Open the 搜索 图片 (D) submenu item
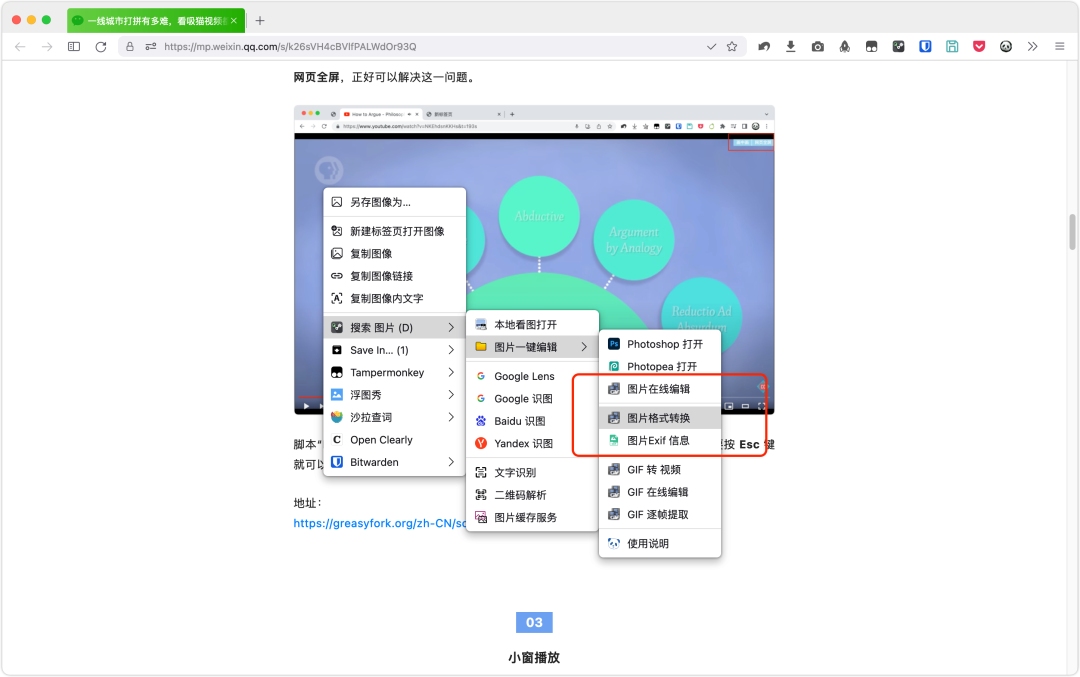The image size is (1080, 677). point(395,327)
